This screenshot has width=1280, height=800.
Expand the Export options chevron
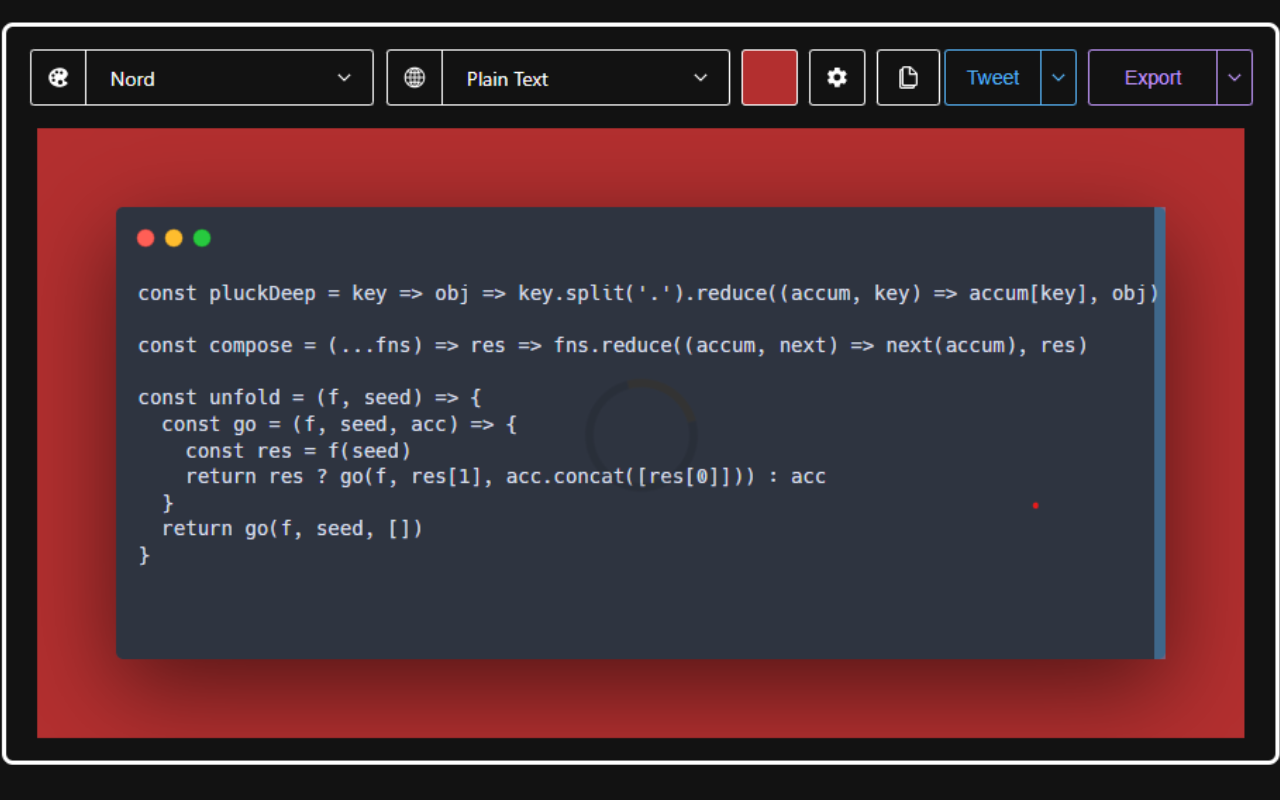coord(1235,77)
